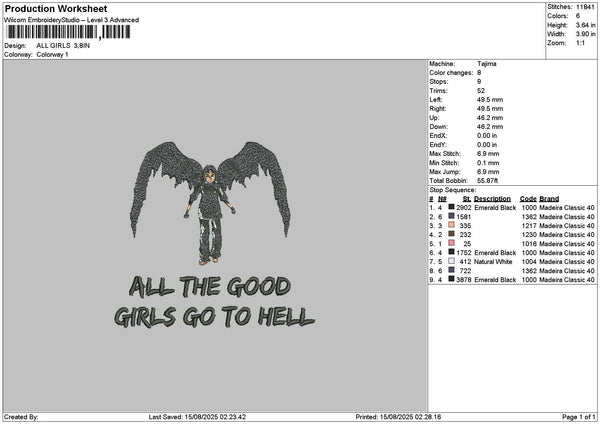The image size is (600, 424).
Task: Click the Trims value '52'
Action: (481, 91)
